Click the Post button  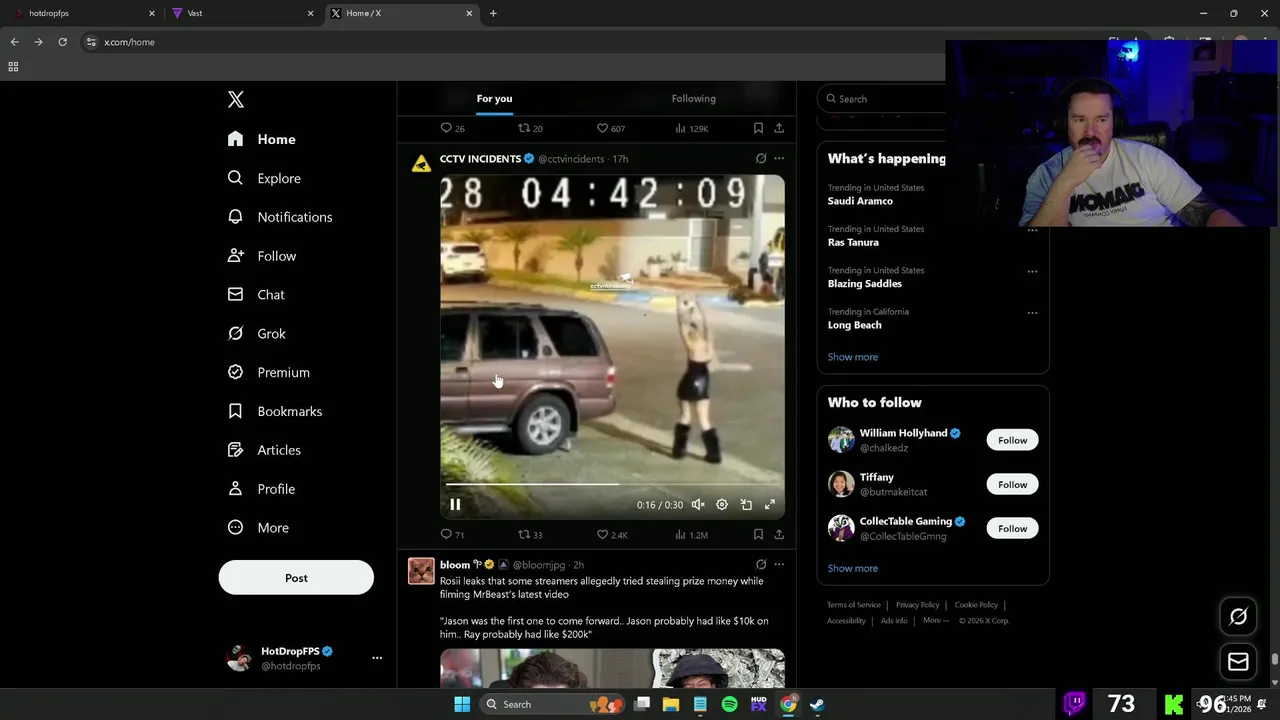click(296, 578)
